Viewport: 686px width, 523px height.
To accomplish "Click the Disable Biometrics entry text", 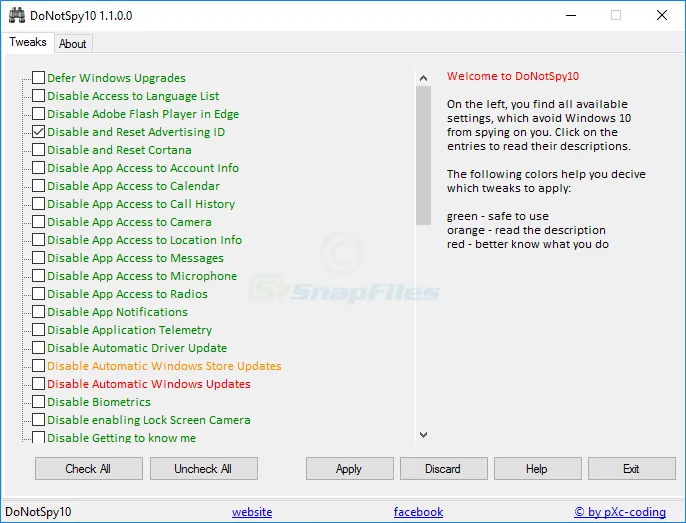I will (99, 402).
